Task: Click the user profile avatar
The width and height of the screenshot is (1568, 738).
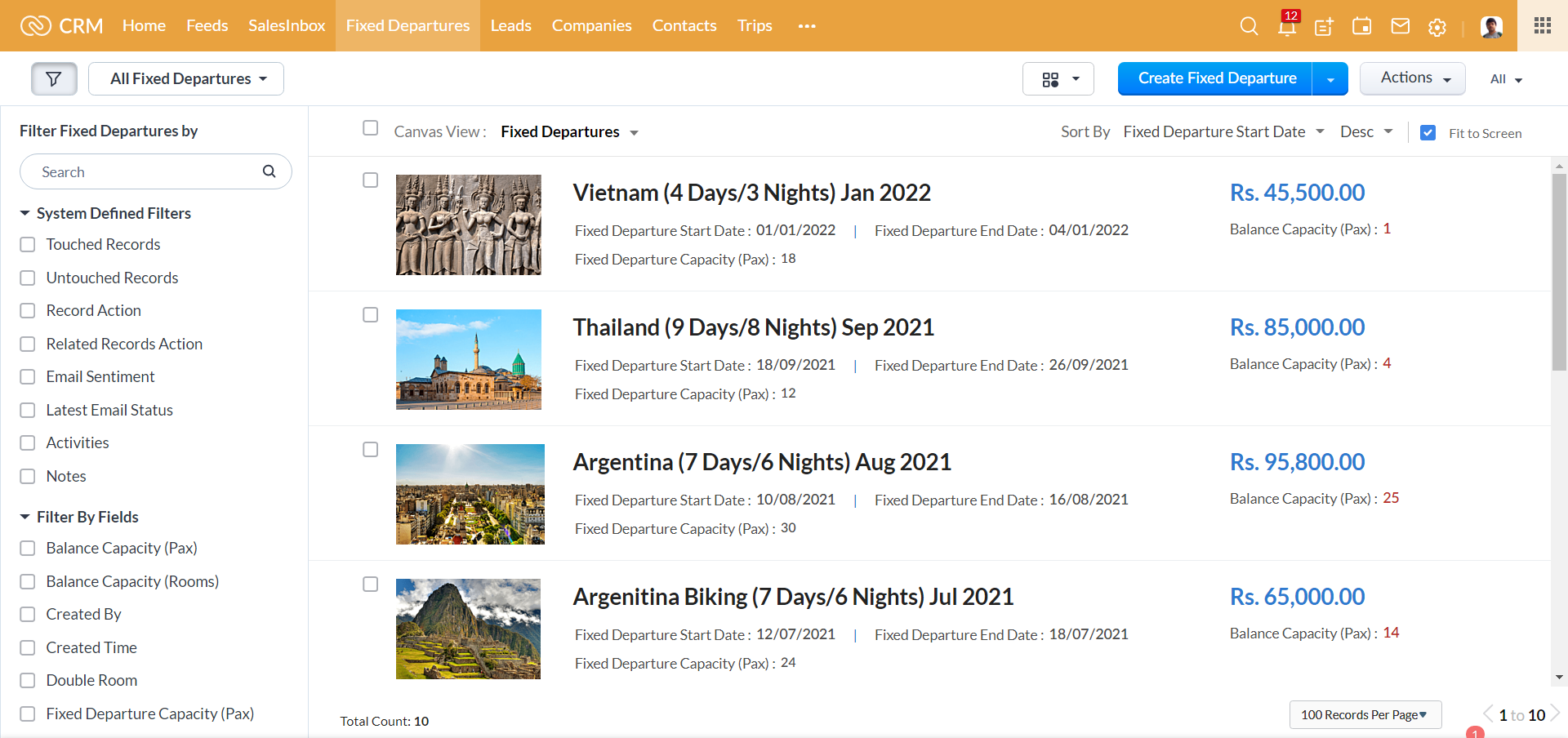Action: pyautogui.click(x=1491, y=26)
